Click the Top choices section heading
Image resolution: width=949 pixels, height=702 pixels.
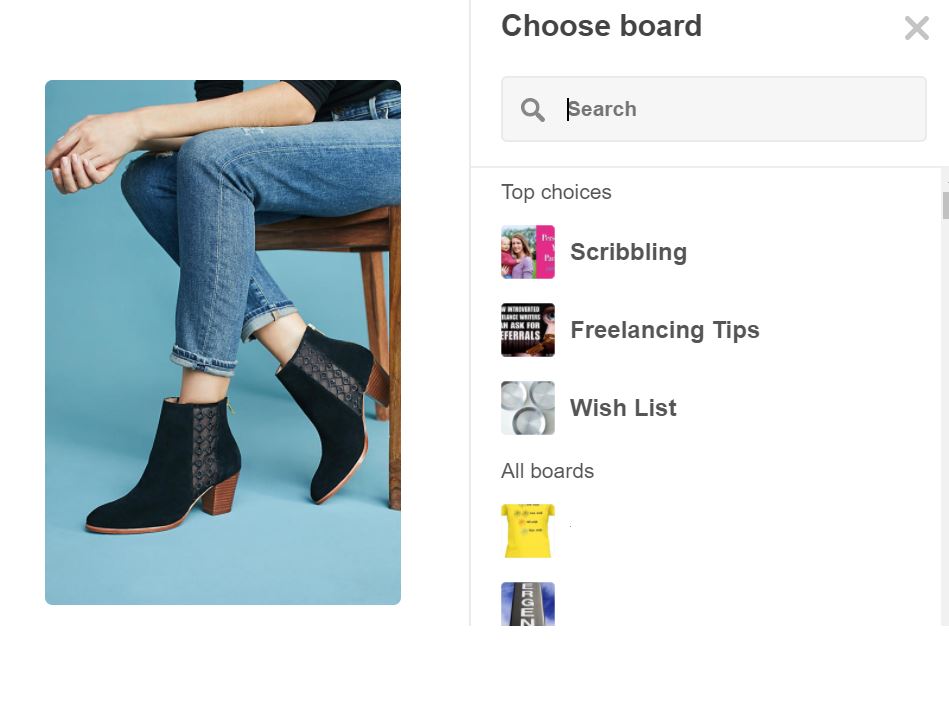click(556, 192)
